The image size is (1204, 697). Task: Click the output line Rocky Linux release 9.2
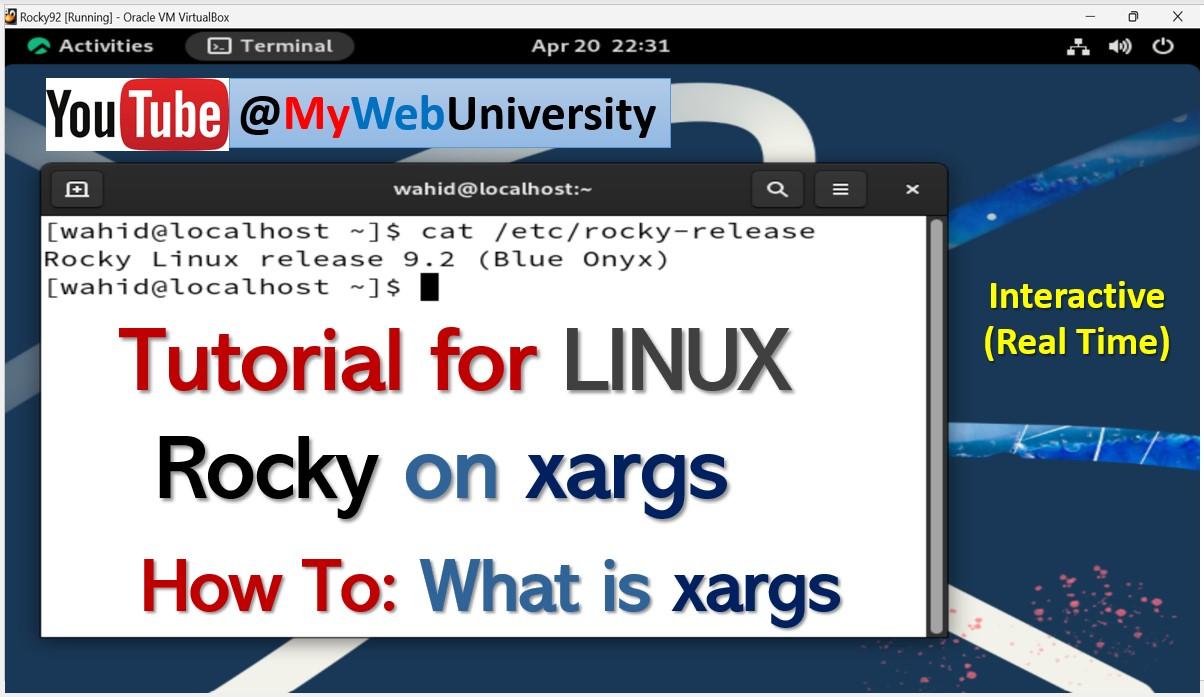[x=356, y=259]
